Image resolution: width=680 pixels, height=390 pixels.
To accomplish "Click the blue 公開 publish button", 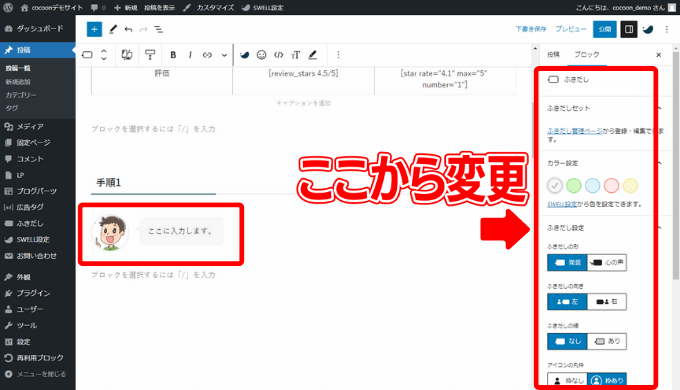I will (x=605, y=29).
